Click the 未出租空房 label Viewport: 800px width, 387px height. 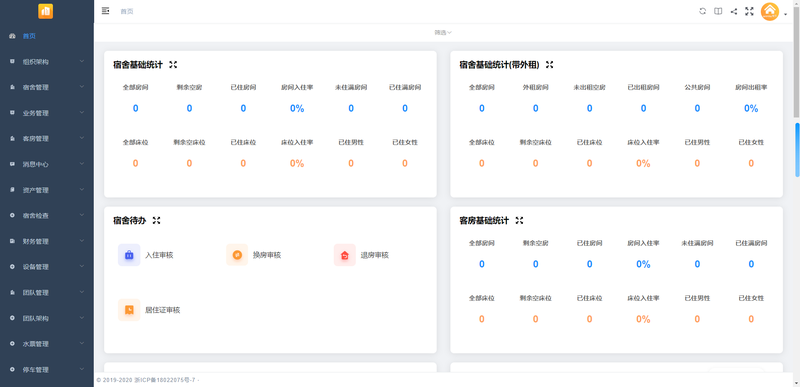[589, 87]
